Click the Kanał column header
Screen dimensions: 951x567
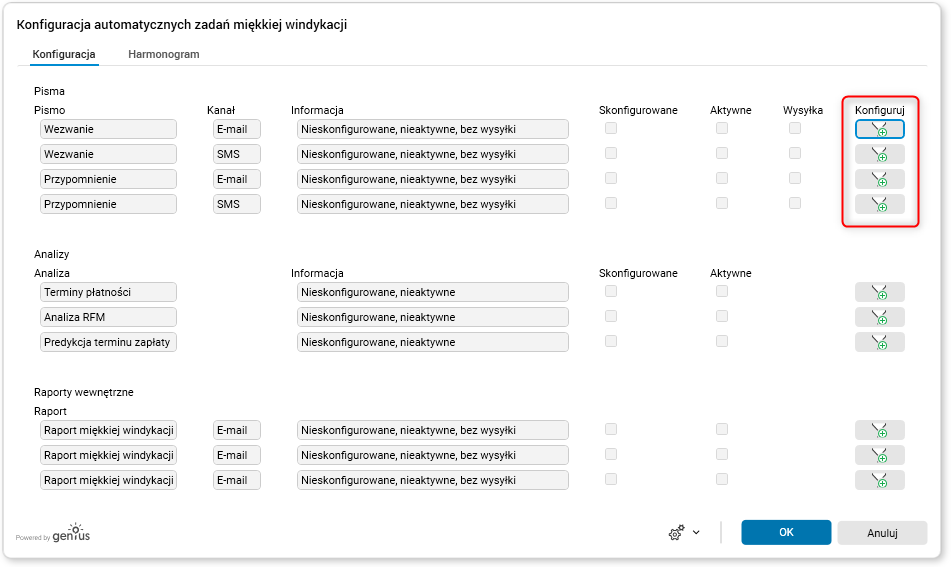(221, 110)
